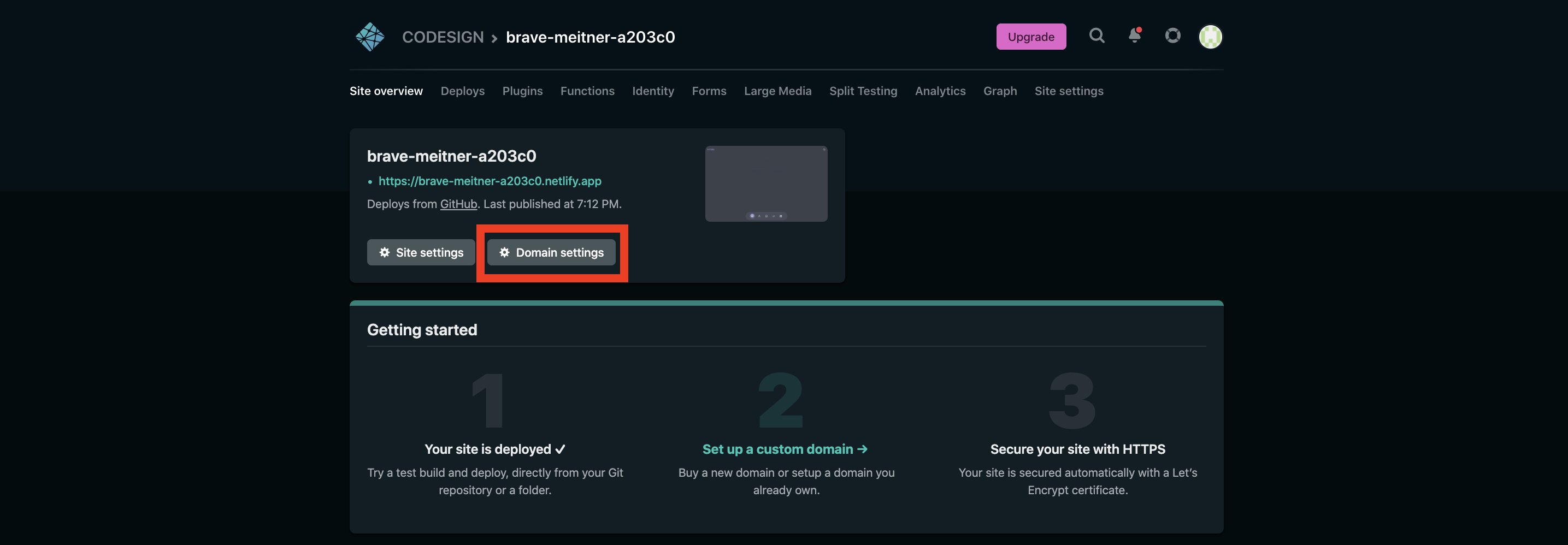Open Site settings tab in navigation
Image resolution: width=1568 pixels, height=545 pixels.
coord(1068,91)
